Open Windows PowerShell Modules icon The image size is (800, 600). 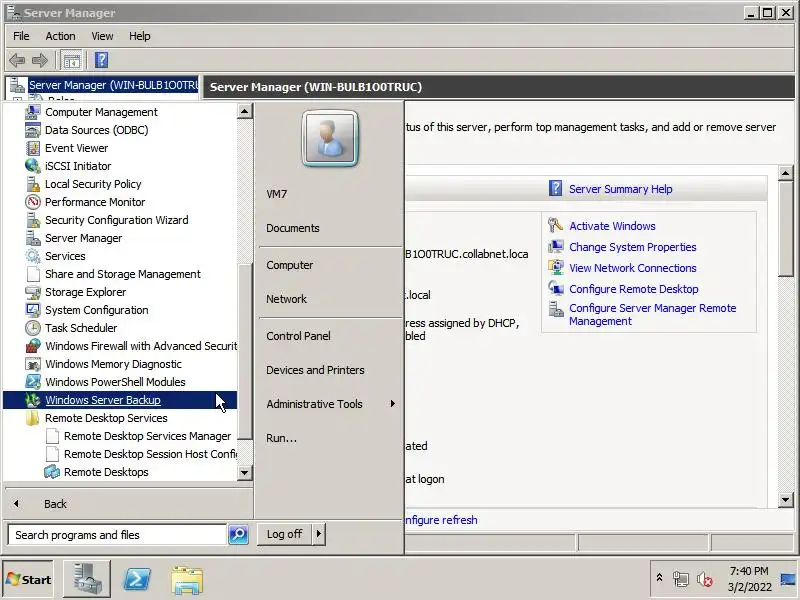tap(33, 382)
